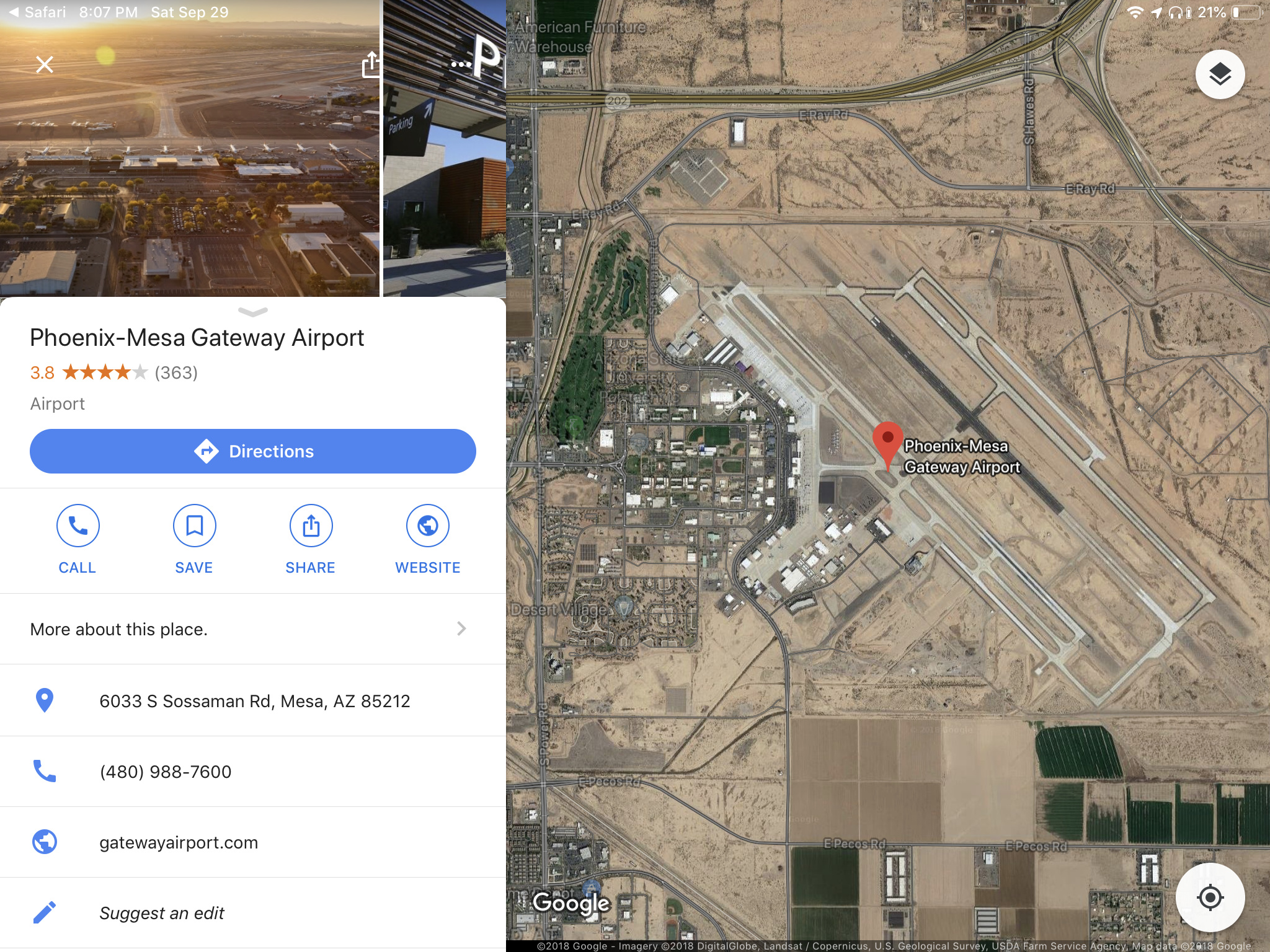Image resolution: width=1270 pixels, height=952 pixels.
Task: Collapse the info panel using the handle chevron
Action: click(253, 312)
